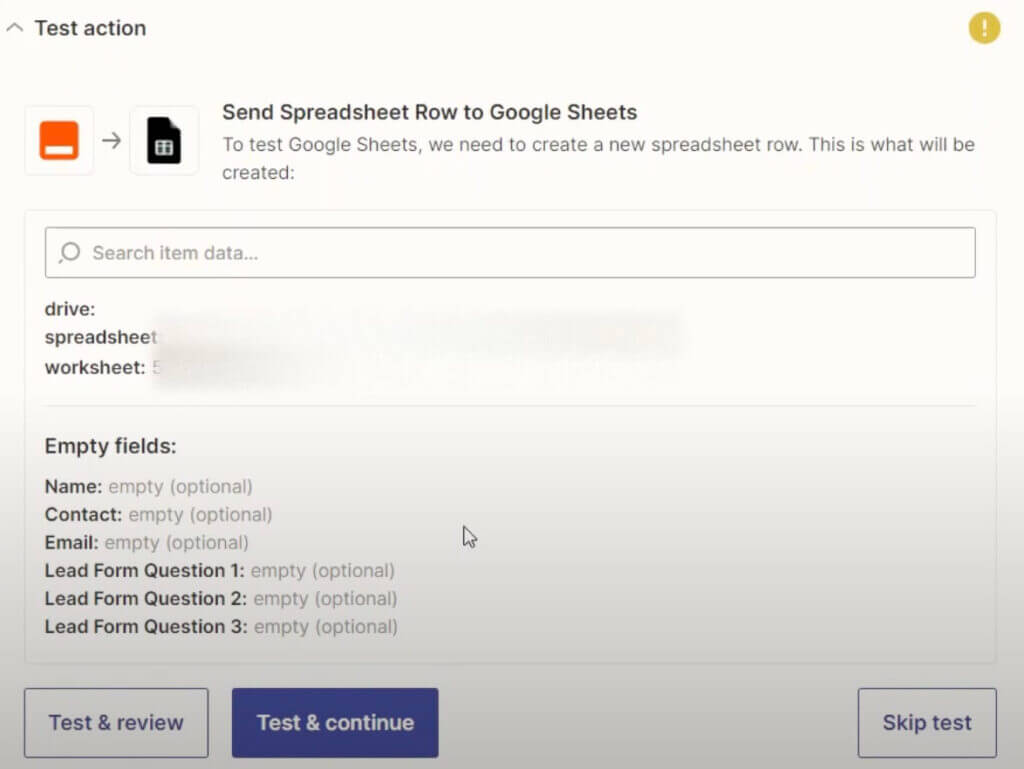Click the yellow warning indicator icon
Viewport: 1024px width, 769px height.
[x=984, y=28]
